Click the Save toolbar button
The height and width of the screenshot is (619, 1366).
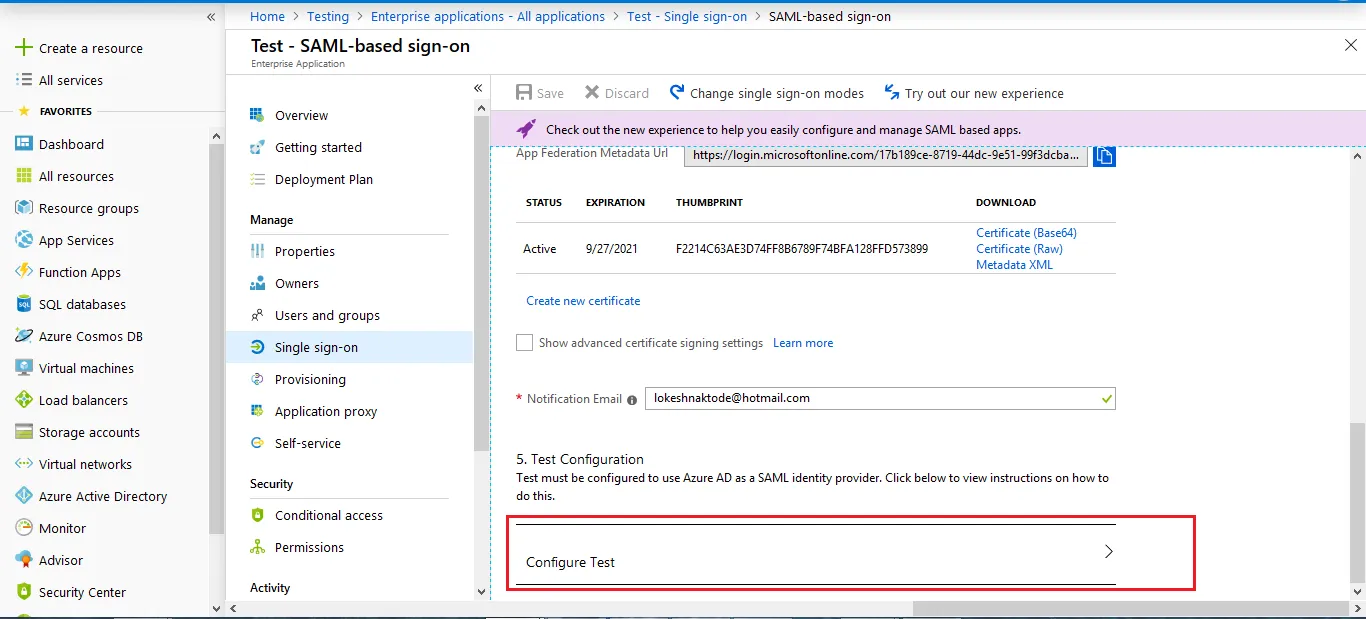pyautogui.click(x=540, y=93)
